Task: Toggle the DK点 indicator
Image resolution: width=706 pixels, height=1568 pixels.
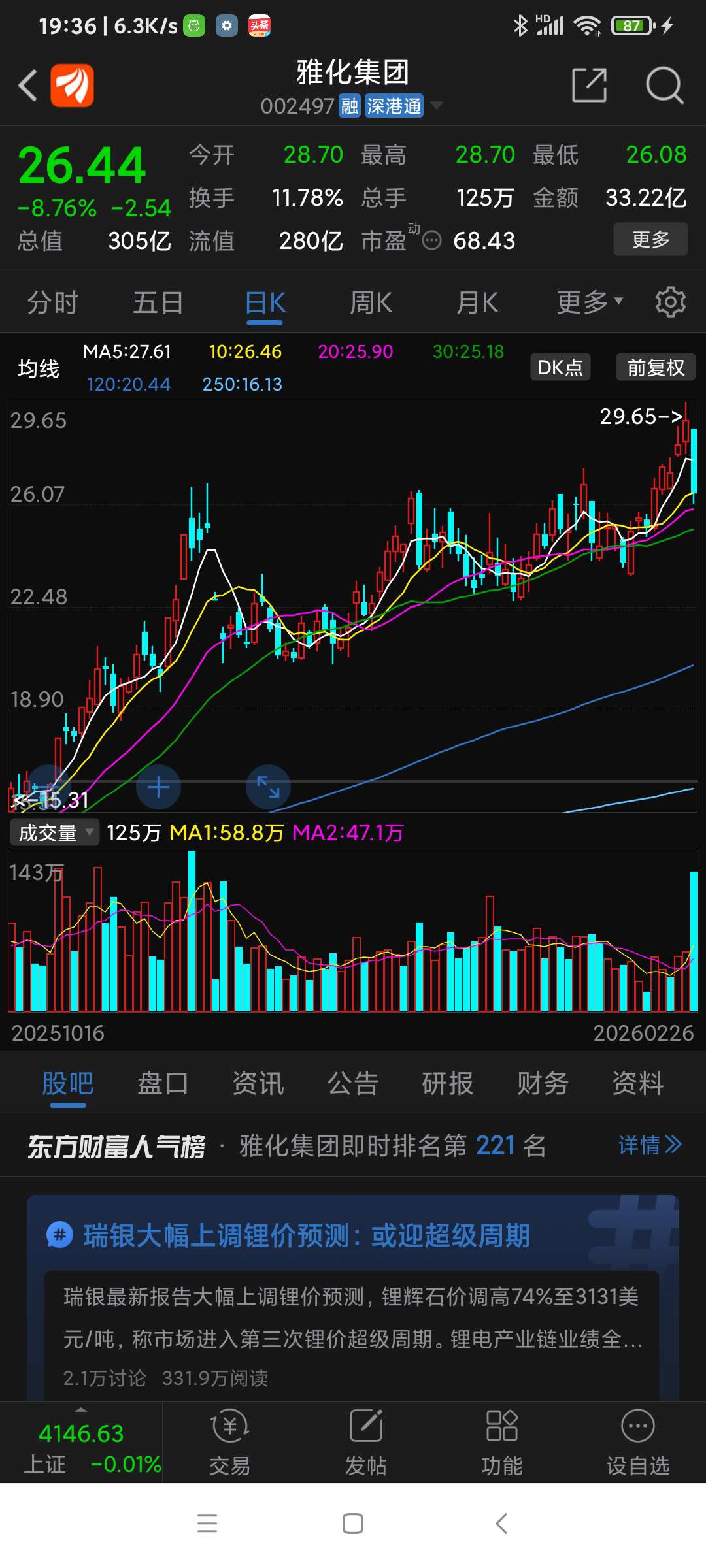Action: (x=560, y=367)
